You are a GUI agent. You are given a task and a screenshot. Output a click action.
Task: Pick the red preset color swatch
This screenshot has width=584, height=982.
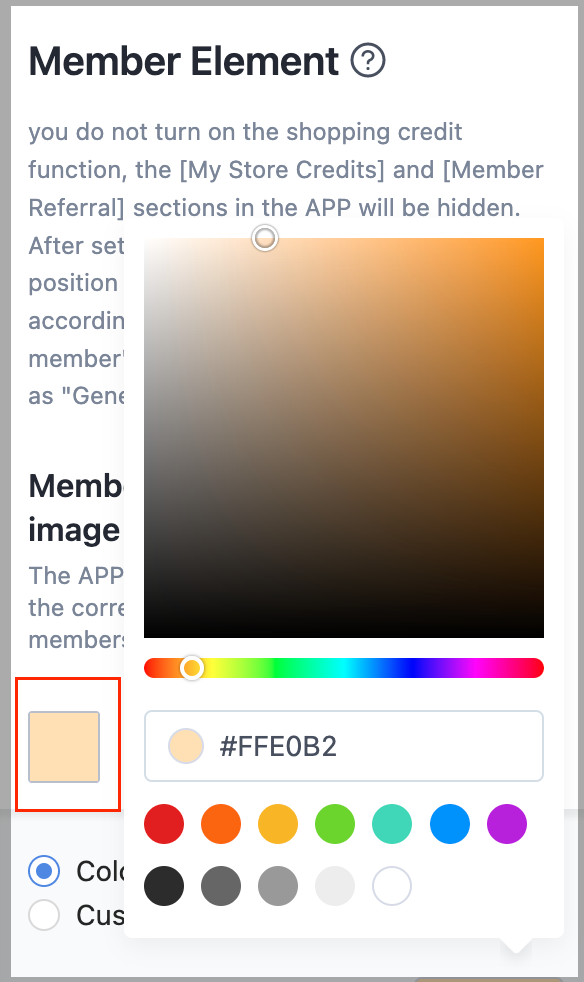pos(164,824)
